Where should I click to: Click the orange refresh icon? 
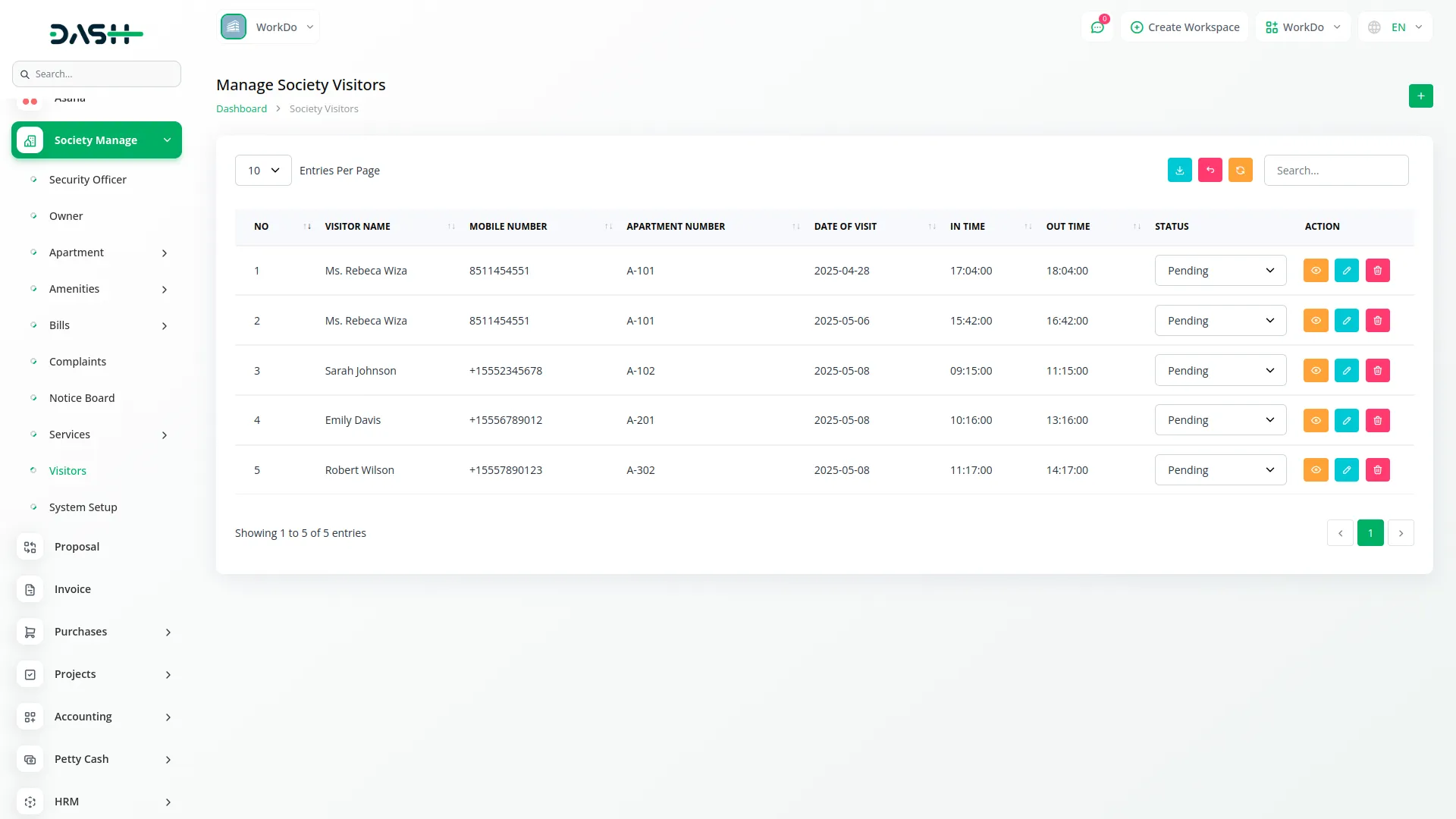[1240, 171]
